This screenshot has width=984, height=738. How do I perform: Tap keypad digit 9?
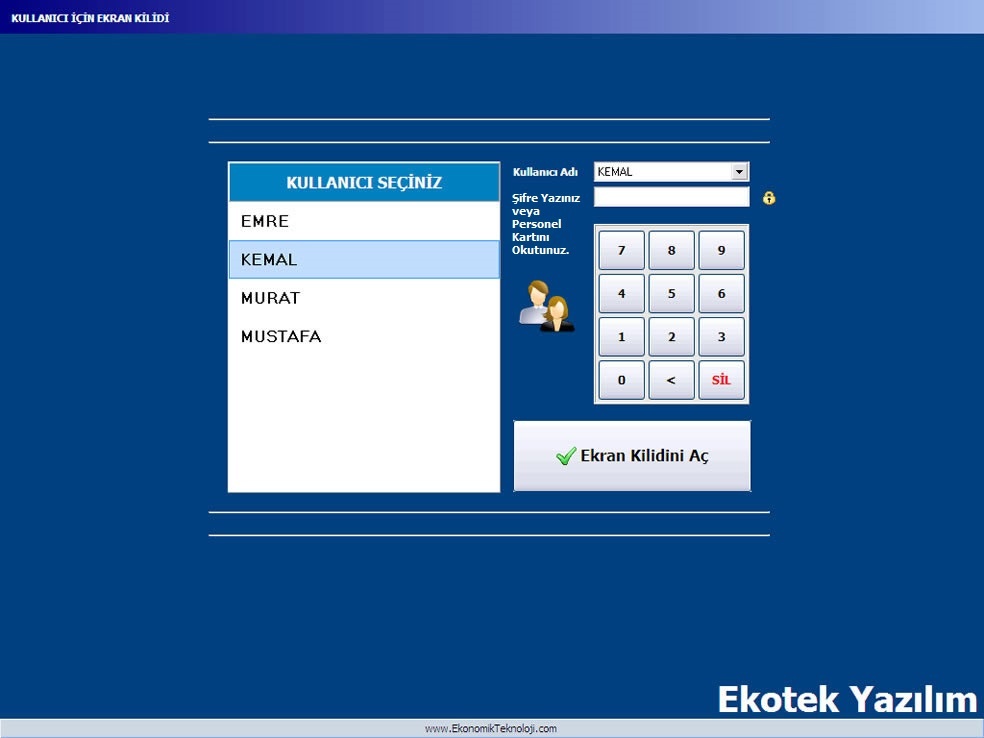point(722,250)
